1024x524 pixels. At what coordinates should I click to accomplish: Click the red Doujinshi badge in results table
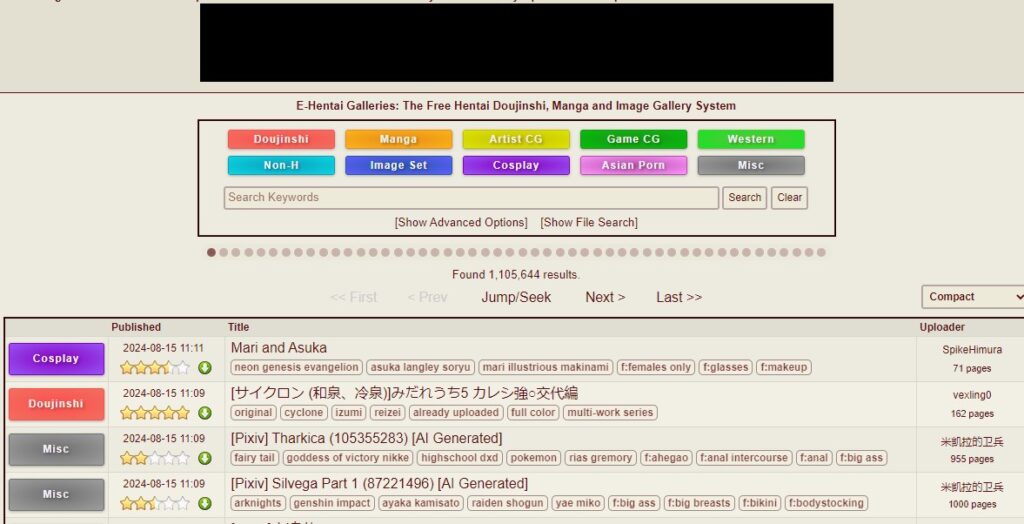(56, 404)
